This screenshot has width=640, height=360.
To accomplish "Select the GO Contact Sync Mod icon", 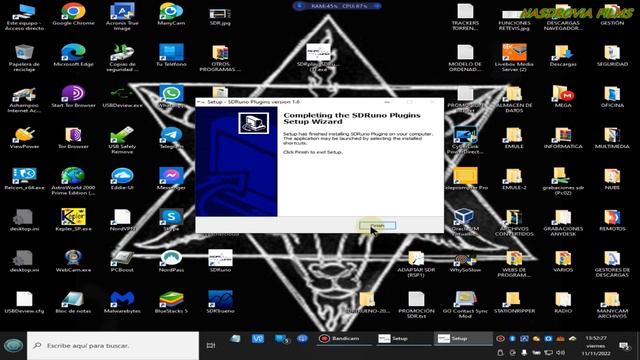I will click(465, 305).
